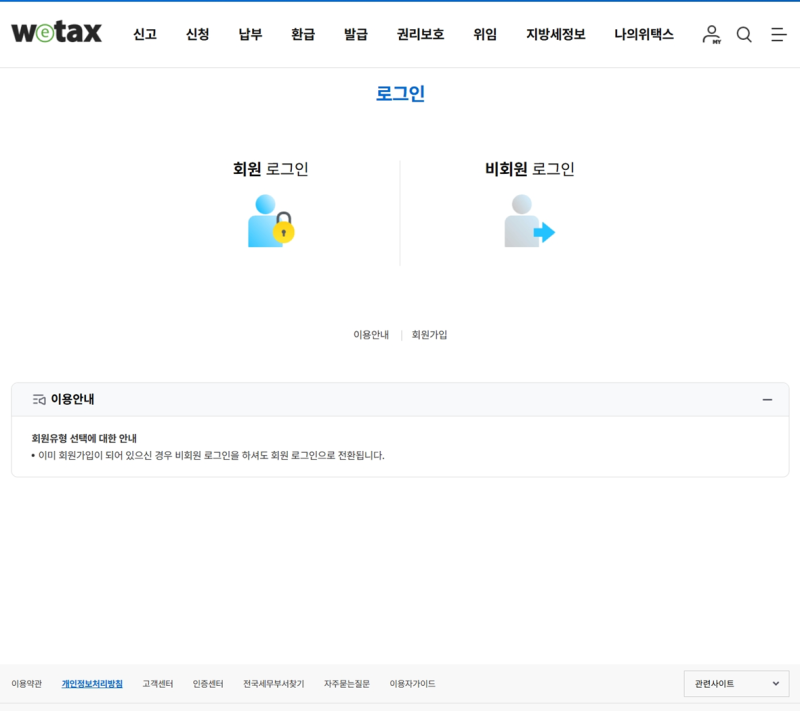Open the 자주묻는질문 footer link
Image resolution: width=800 pixels, height=711 pixels.
click(x=348, y=683)
